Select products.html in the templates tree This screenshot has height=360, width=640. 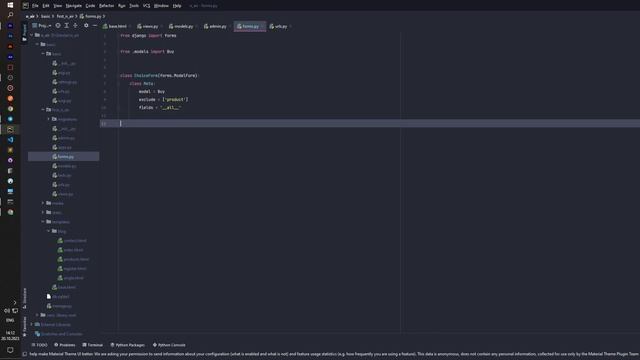73,259
